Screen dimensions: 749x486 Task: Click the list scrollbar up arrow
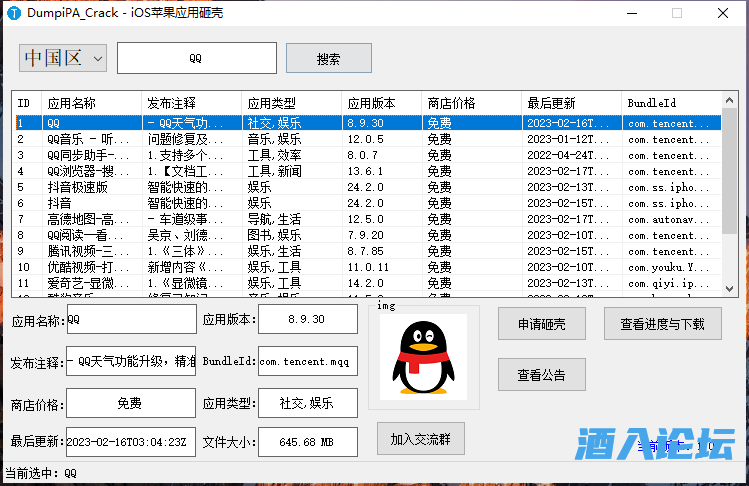(729, 100)
